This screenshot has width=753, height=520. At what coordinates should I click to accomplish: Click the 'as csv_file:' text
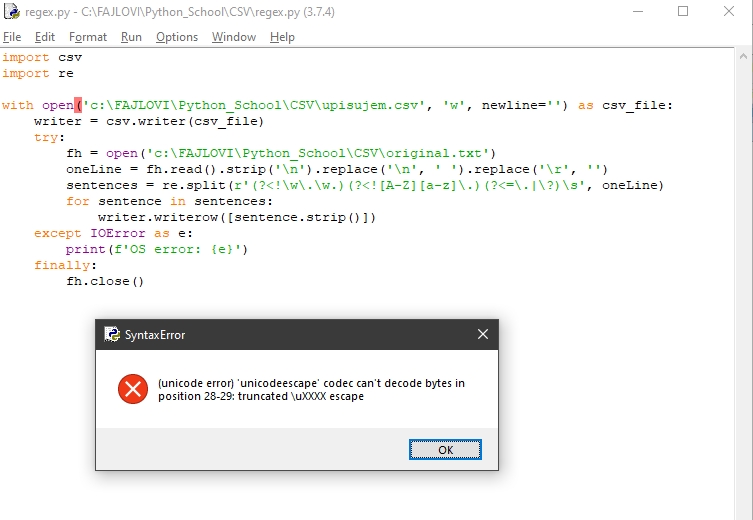point(625,105)
